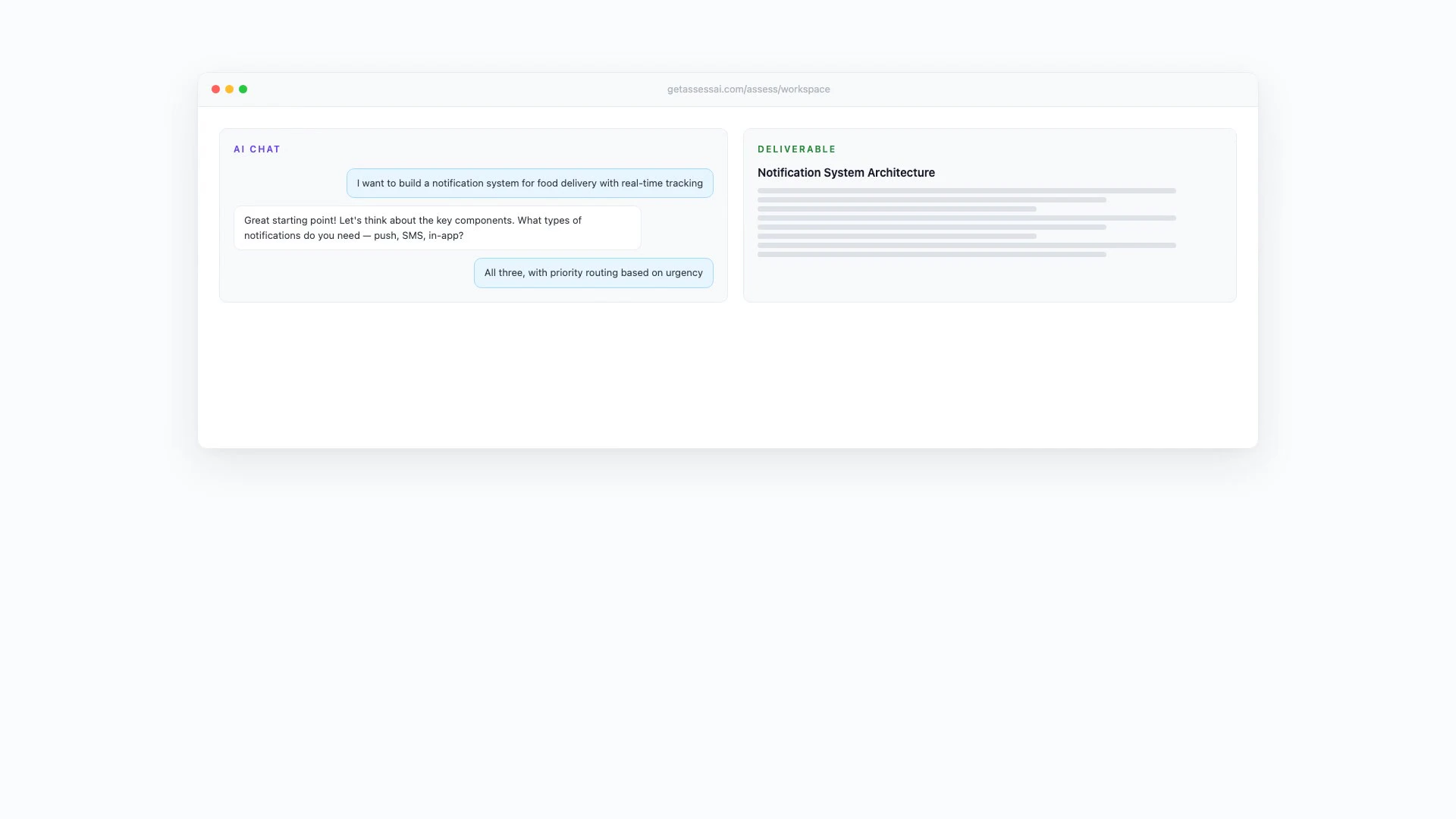This screenshot has width=1456, height=819.
Task: Select the "All three, with priority routing" message
Action: pyautogui.click(x=593, y=273)
